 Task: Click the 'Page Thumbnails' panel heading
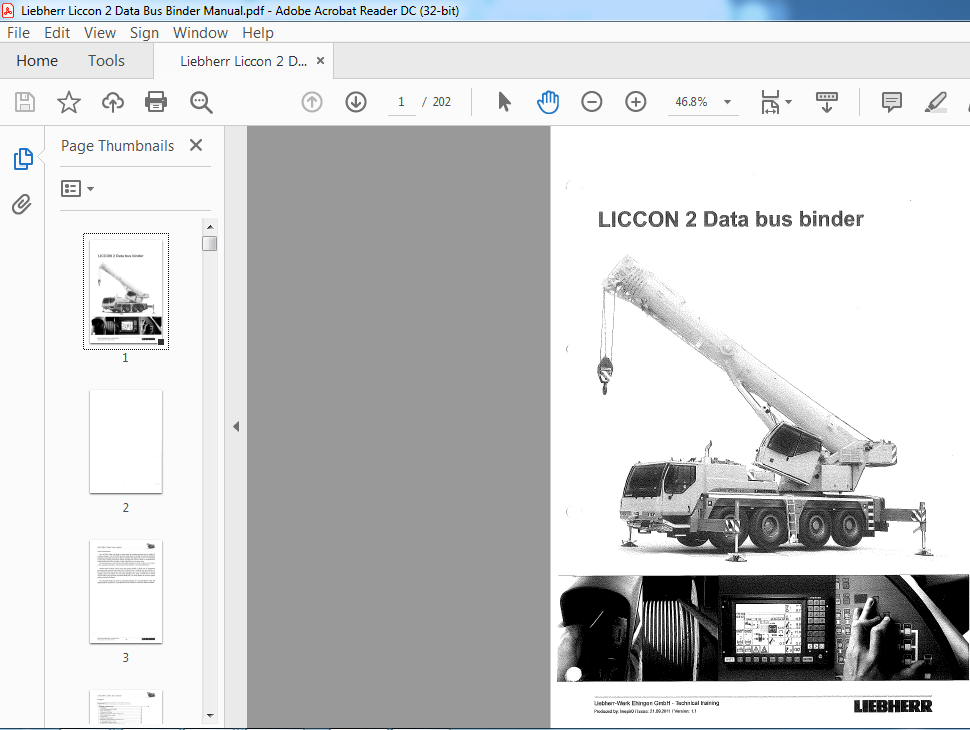tap(118, 146)
